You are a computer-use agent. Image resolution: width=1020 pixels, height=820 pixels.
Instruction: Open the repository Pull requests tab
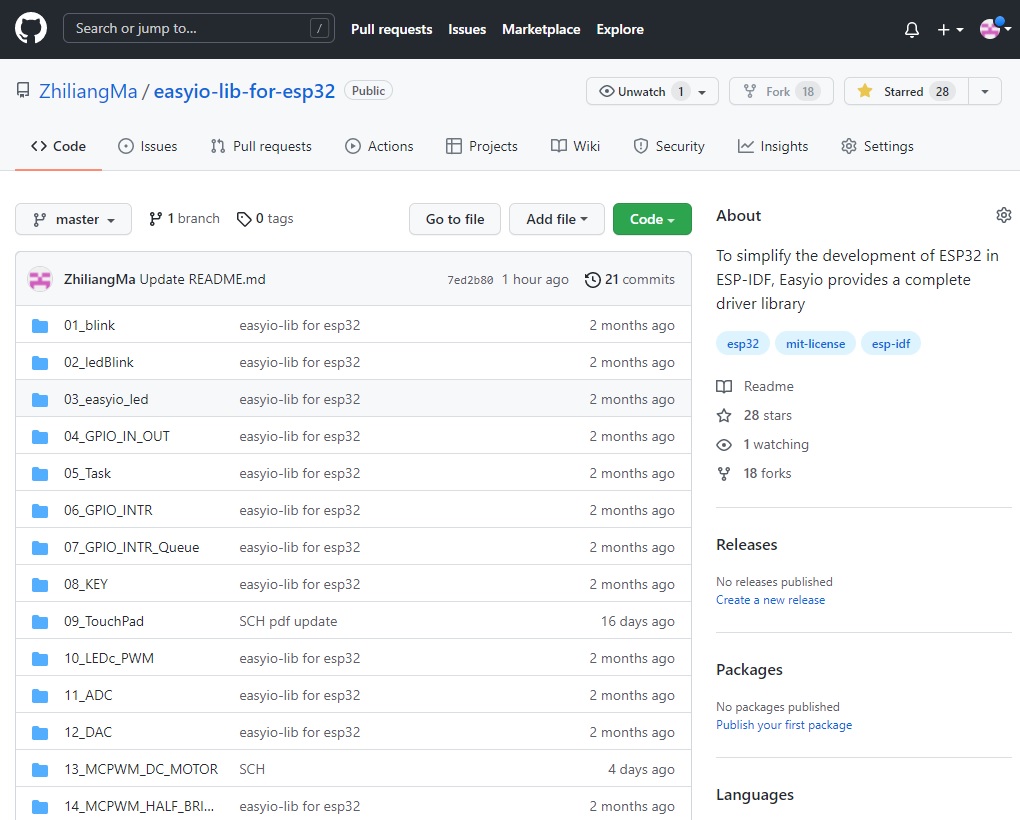coord(261,146)
